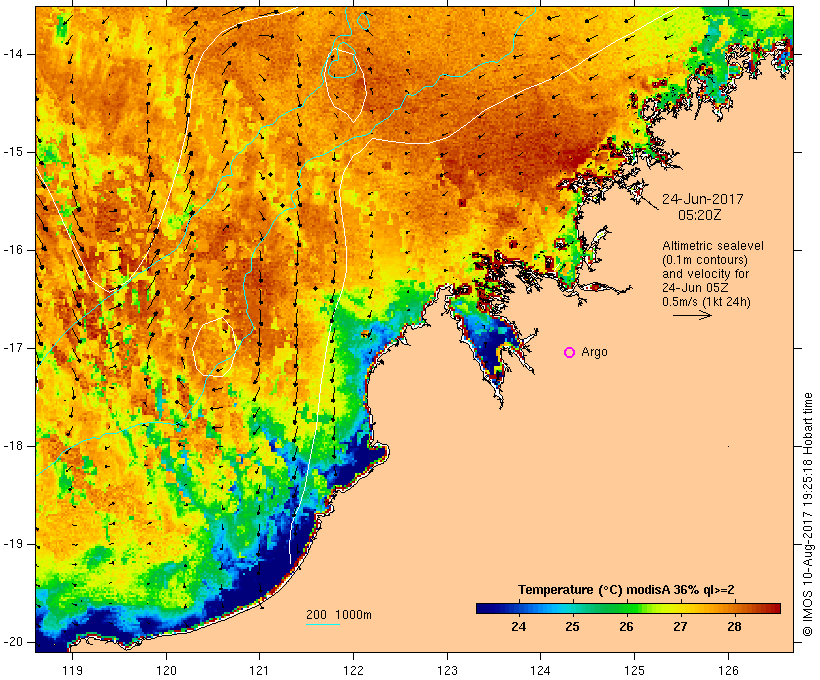Click the '25' colorbar tick label
Image resolution: width=820 pixels, height=680 pixels.
point(572,627)
